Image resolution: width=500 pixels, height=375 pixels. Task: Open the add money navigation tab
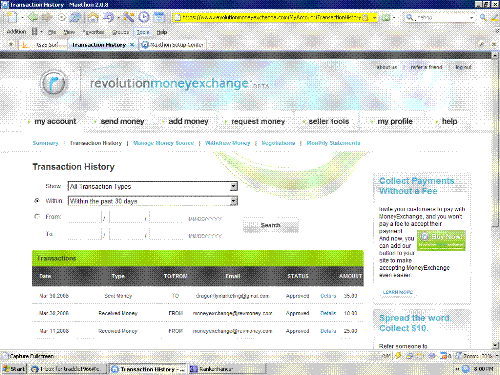click(x=188, y=121)
